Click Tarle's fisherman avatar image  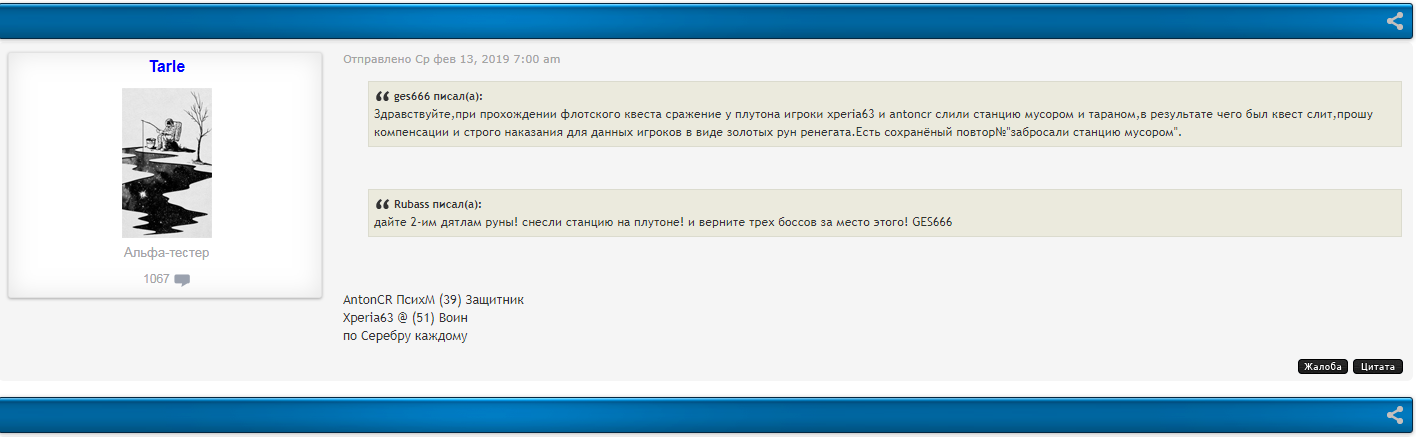click(167, 163)
